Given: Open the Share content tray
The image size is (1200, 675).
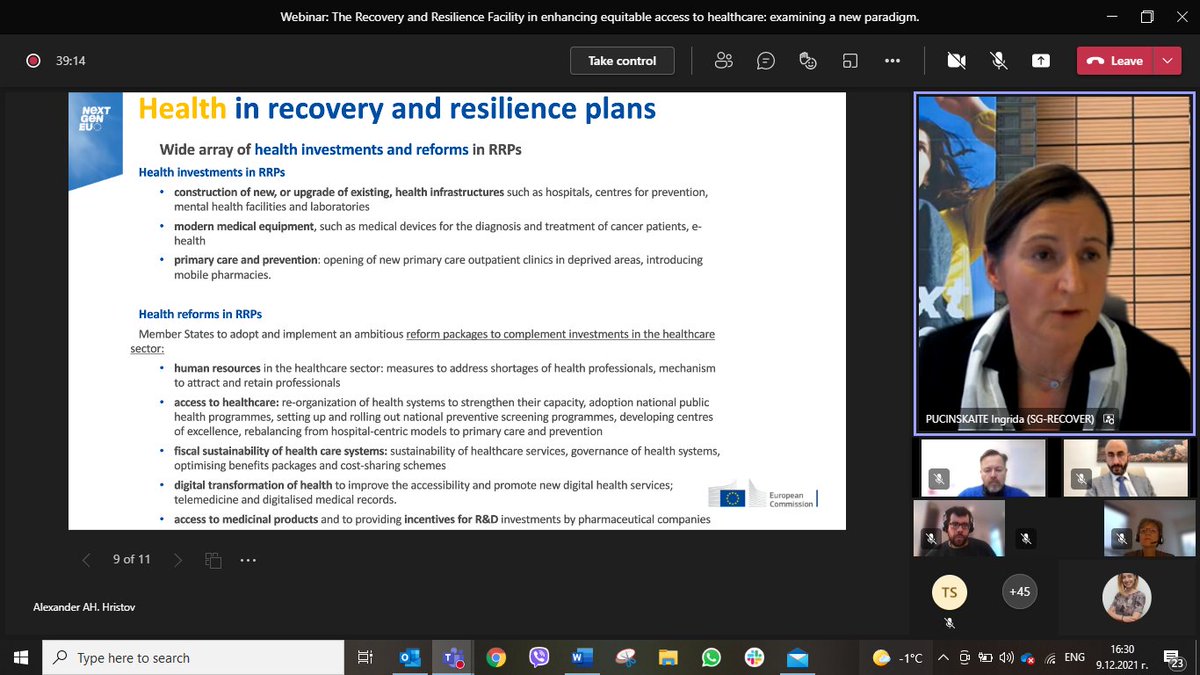Looking at the screenshot, I should click(1040, 61).
